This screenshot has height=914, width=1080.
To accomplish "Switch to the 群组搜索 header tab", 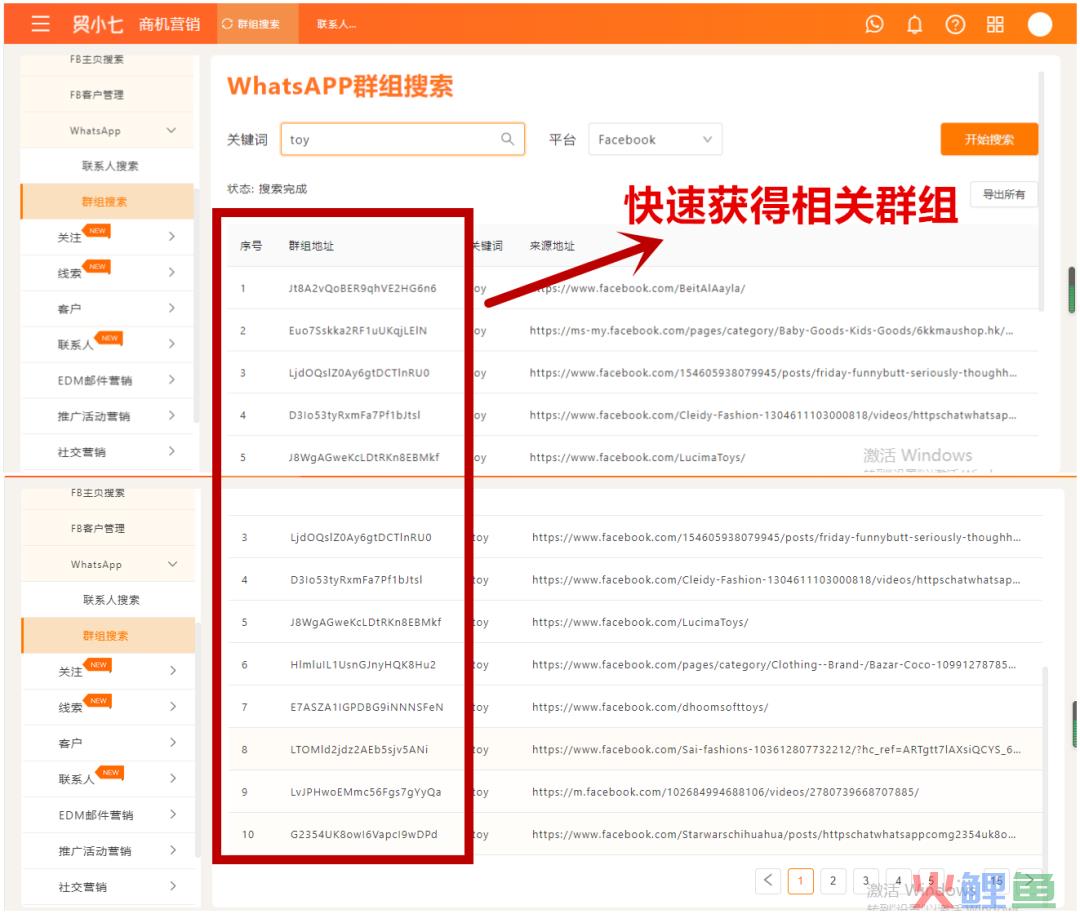I will (258, 24).
